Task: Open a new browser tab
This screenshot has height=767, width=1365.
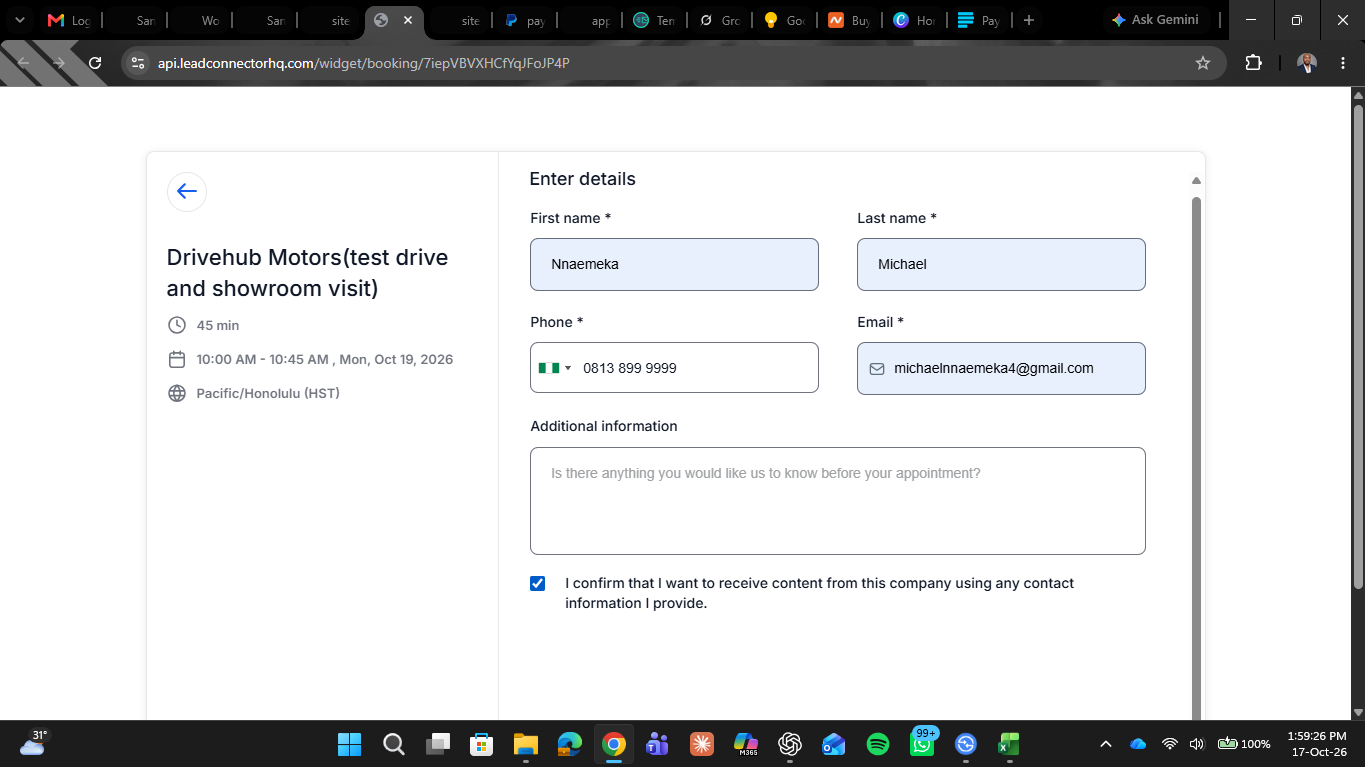Action: (1029, 20)
